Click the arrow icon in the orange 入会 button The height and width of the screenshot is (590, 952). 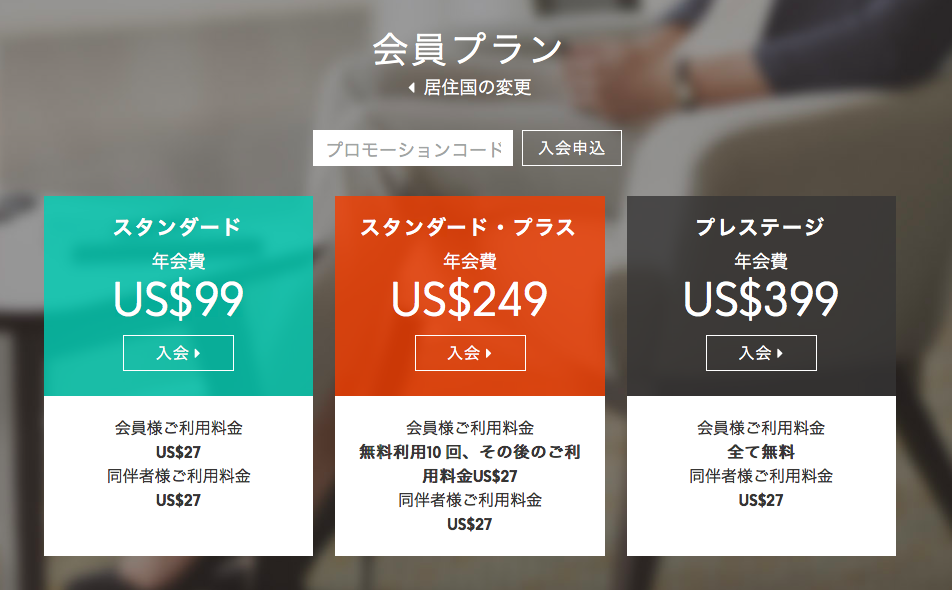click(x=489, y=353)
